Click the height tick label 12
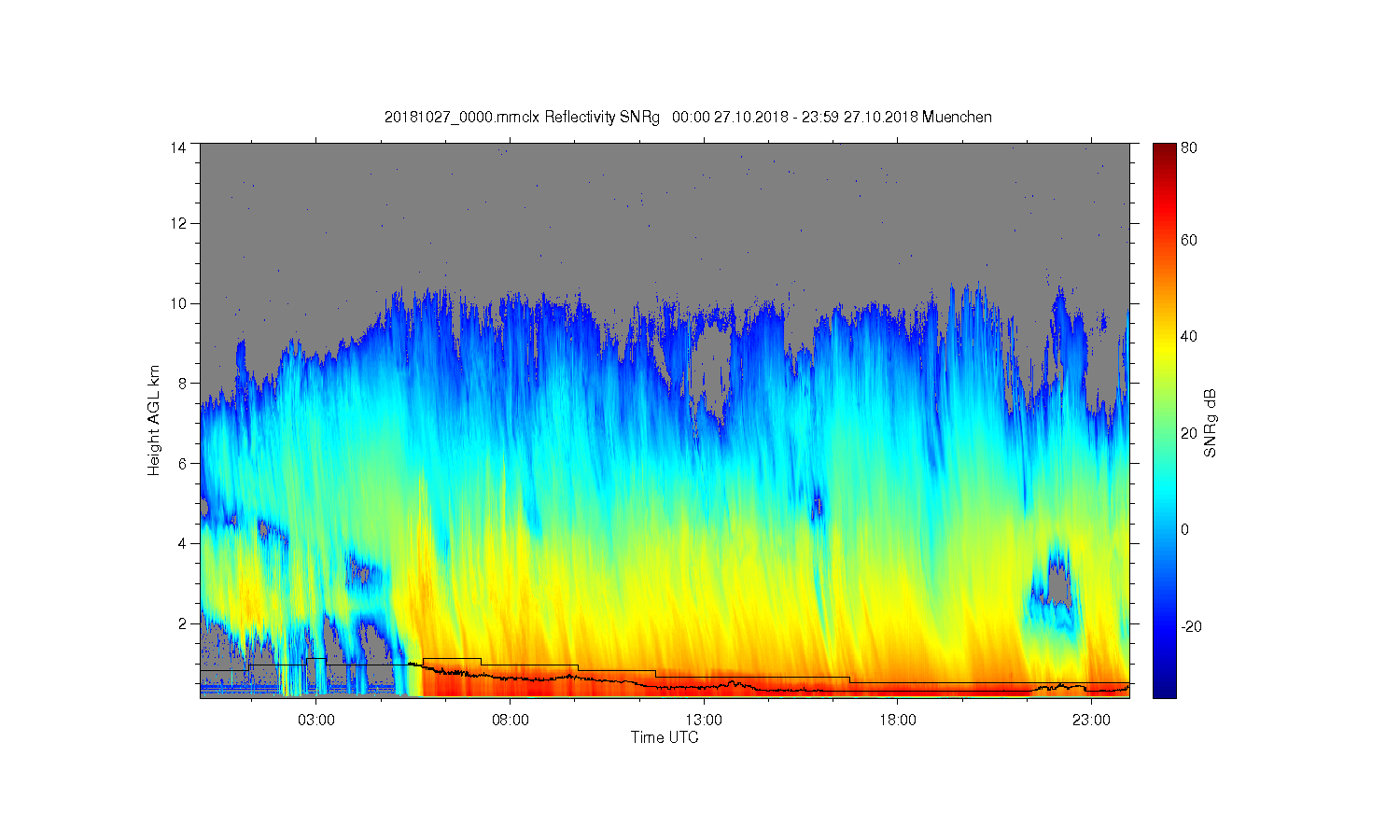This screenshot has height=840, width=1400. (x=178, y=223)
